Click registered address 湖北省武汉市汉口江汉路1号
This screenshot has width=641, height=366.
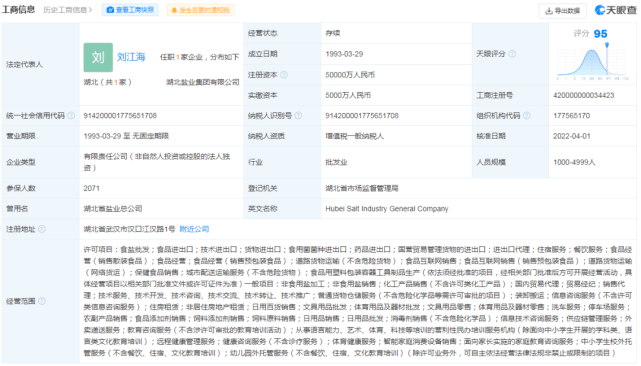pos(130,229)
